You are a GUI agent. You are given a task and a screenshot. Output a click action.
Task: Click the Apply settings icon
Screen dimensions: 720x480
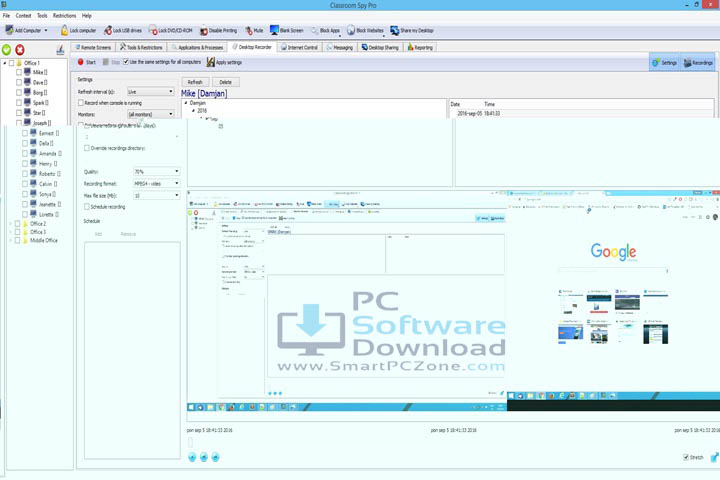(x=210, y=62)
